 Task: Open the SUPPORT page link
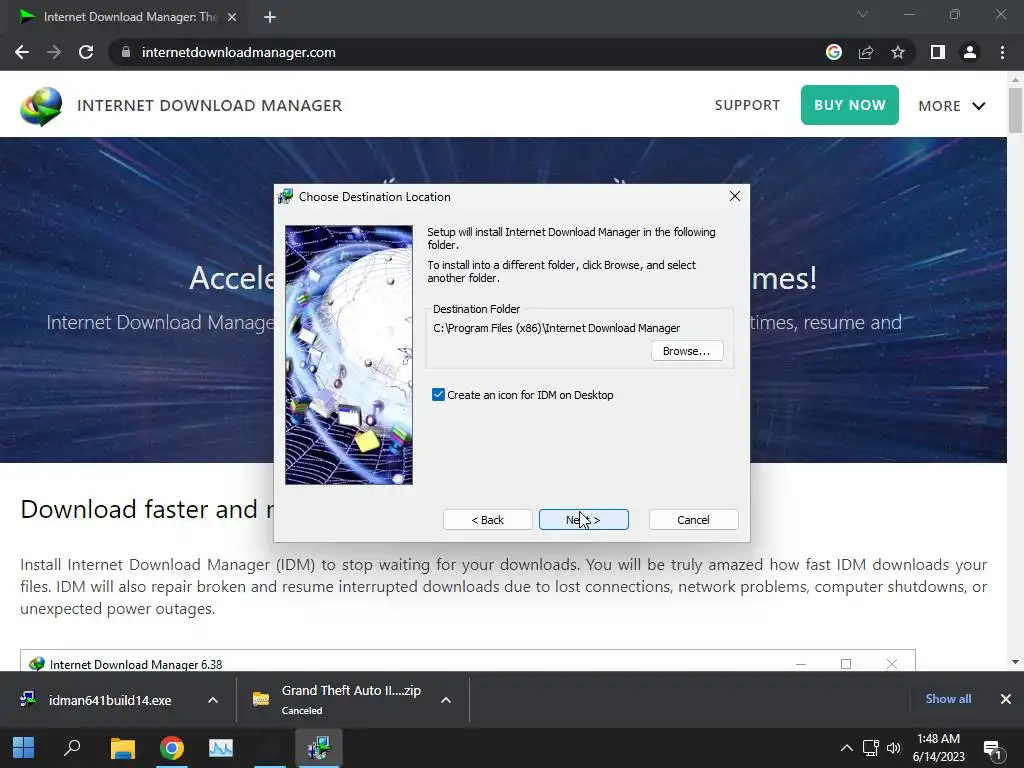tap(747, 105)
